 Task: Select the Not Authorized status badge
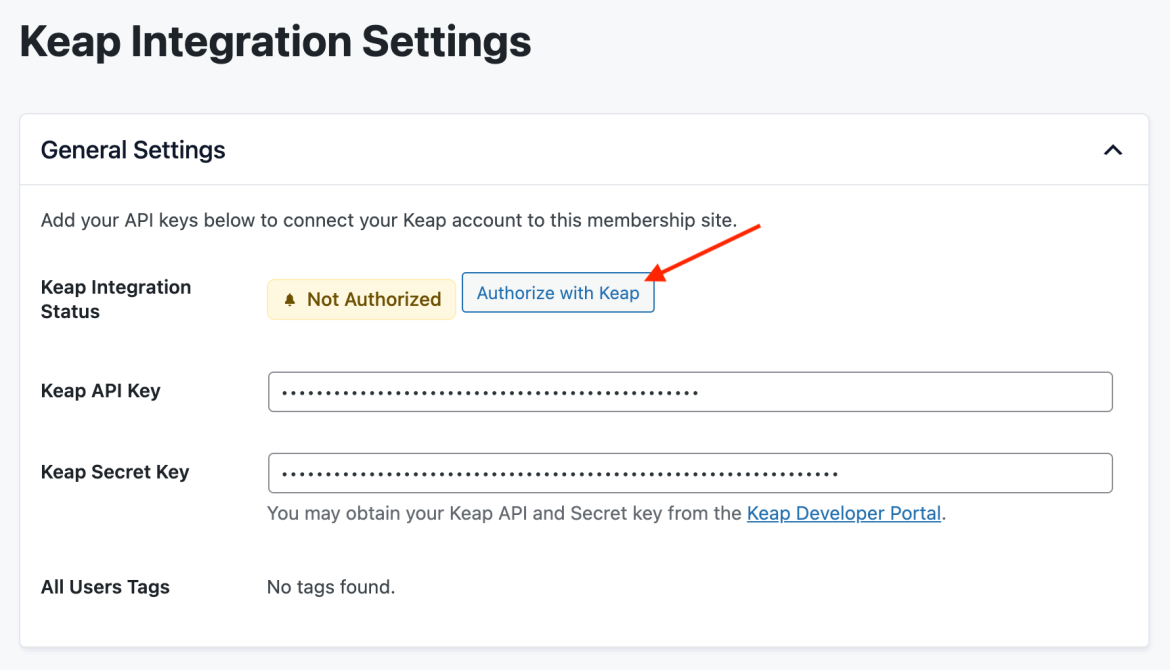(x=361, y=298)
